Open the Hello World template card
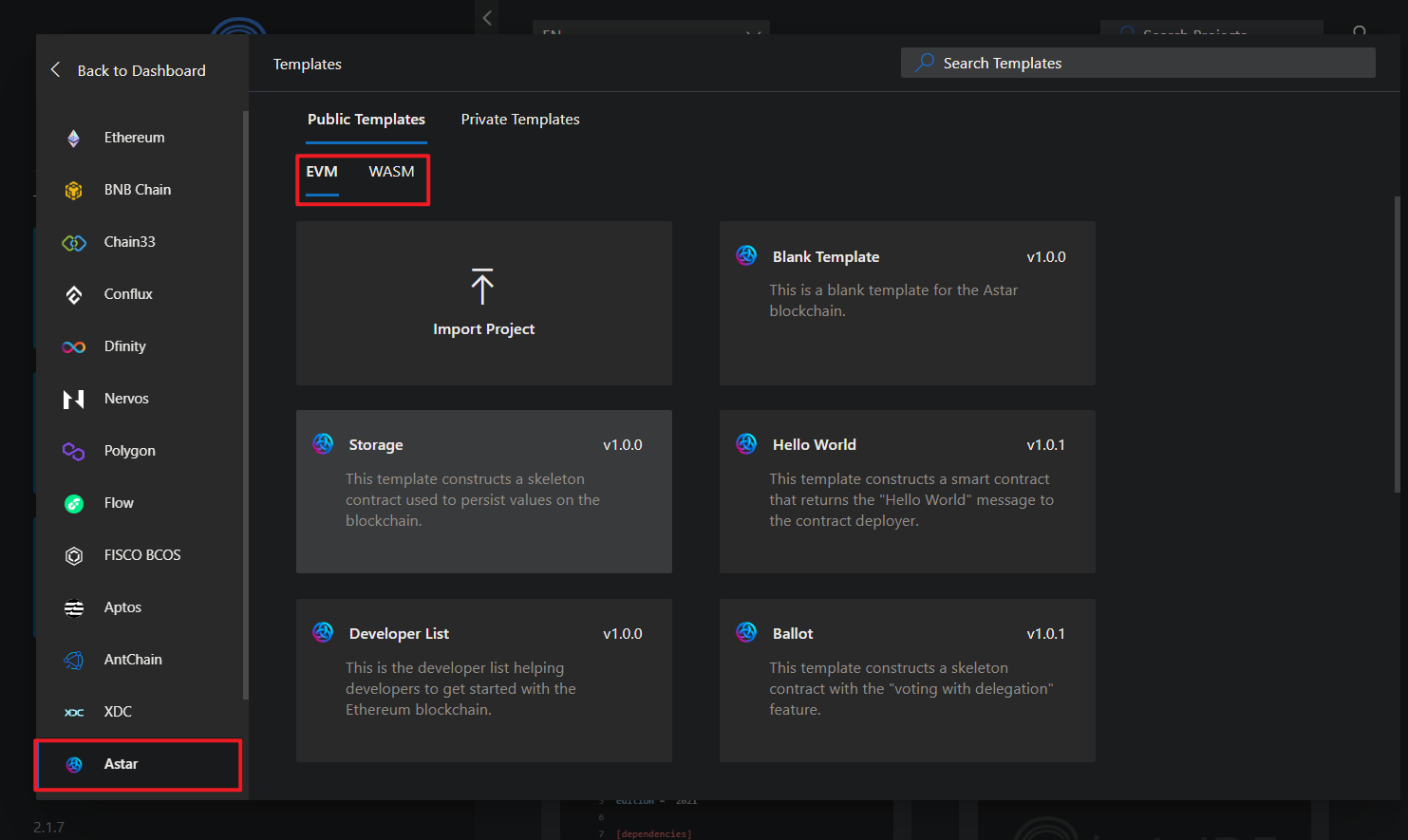1408x840 pixels. (907, 492)
